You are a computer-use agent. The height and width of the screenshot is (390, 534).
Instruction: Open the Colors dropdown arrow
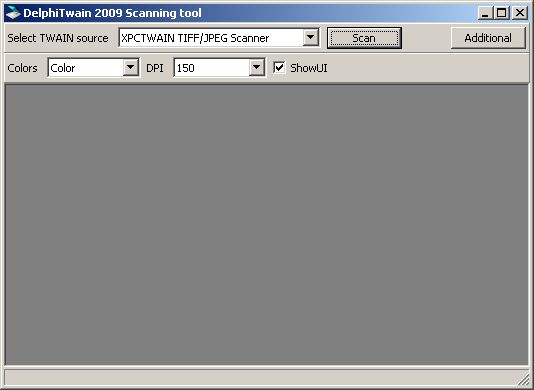click(x=131, y=67)
